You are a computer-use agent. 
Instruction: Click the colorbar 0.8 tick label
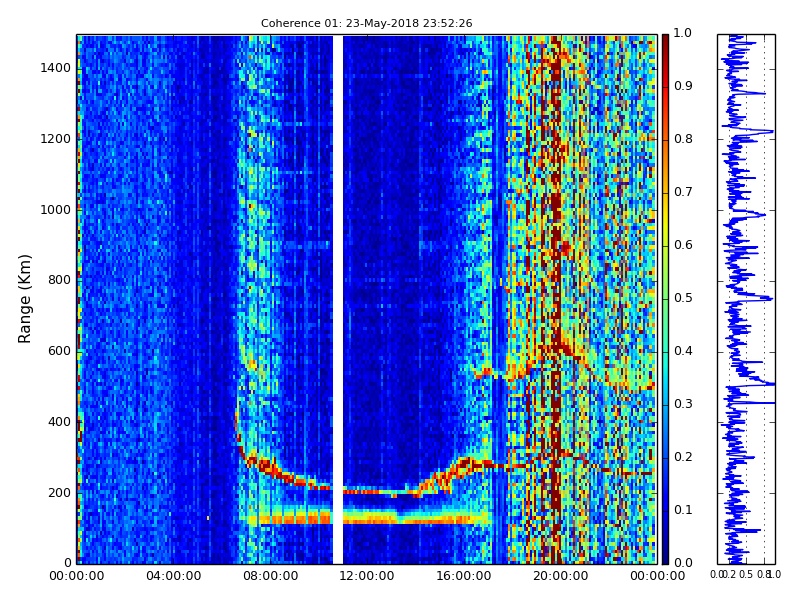click(683, 139)
